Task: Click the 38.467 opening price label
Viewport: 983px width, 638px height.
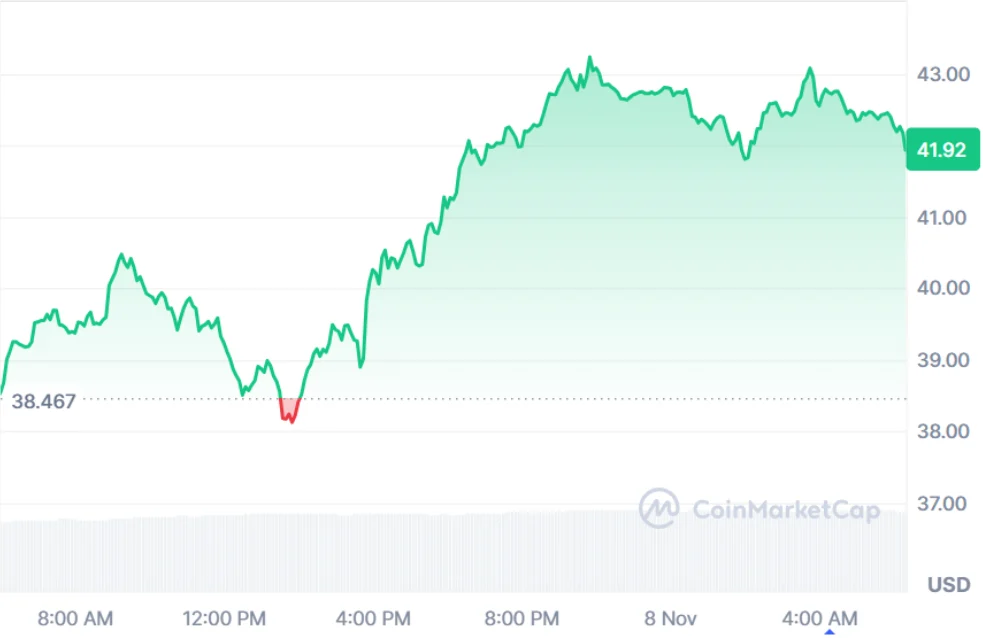Action: [43, 403]
